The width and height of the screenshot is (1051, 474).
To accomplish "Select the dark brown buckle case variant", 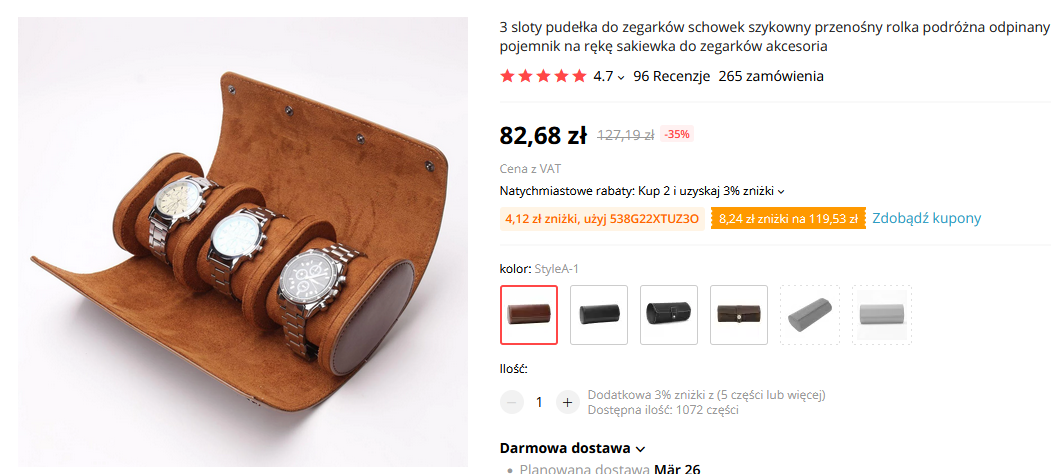I will tap(739, 314).
